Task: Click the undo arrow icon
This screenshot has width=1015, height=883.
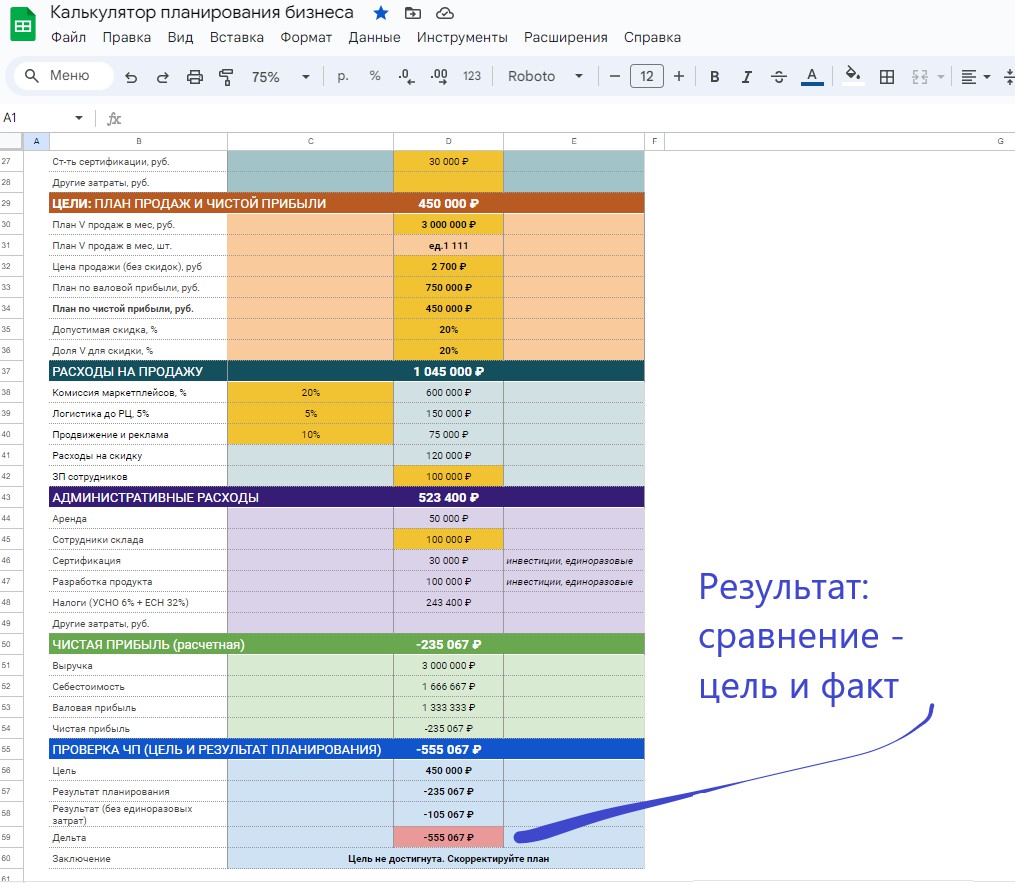Action: coord(131,77)
